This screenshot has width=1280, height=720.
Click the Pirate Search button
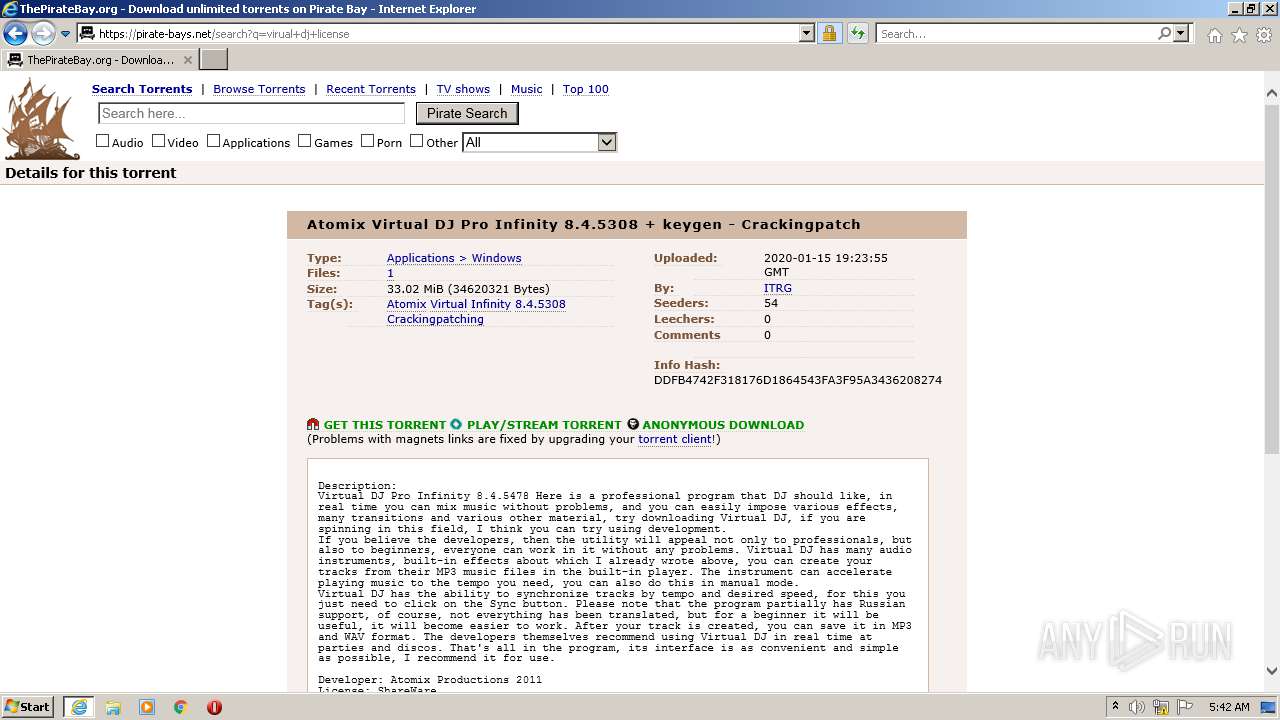pyautogui.click(x=467, y=113)
